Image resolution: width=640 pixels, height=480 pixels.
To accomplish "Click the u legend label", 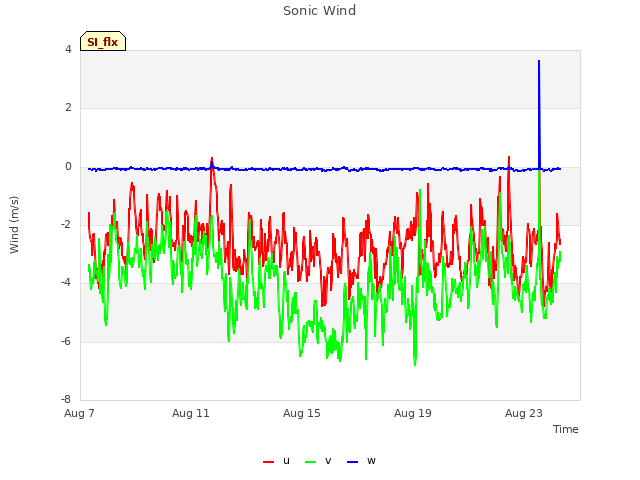I will [x=286, y=461].
